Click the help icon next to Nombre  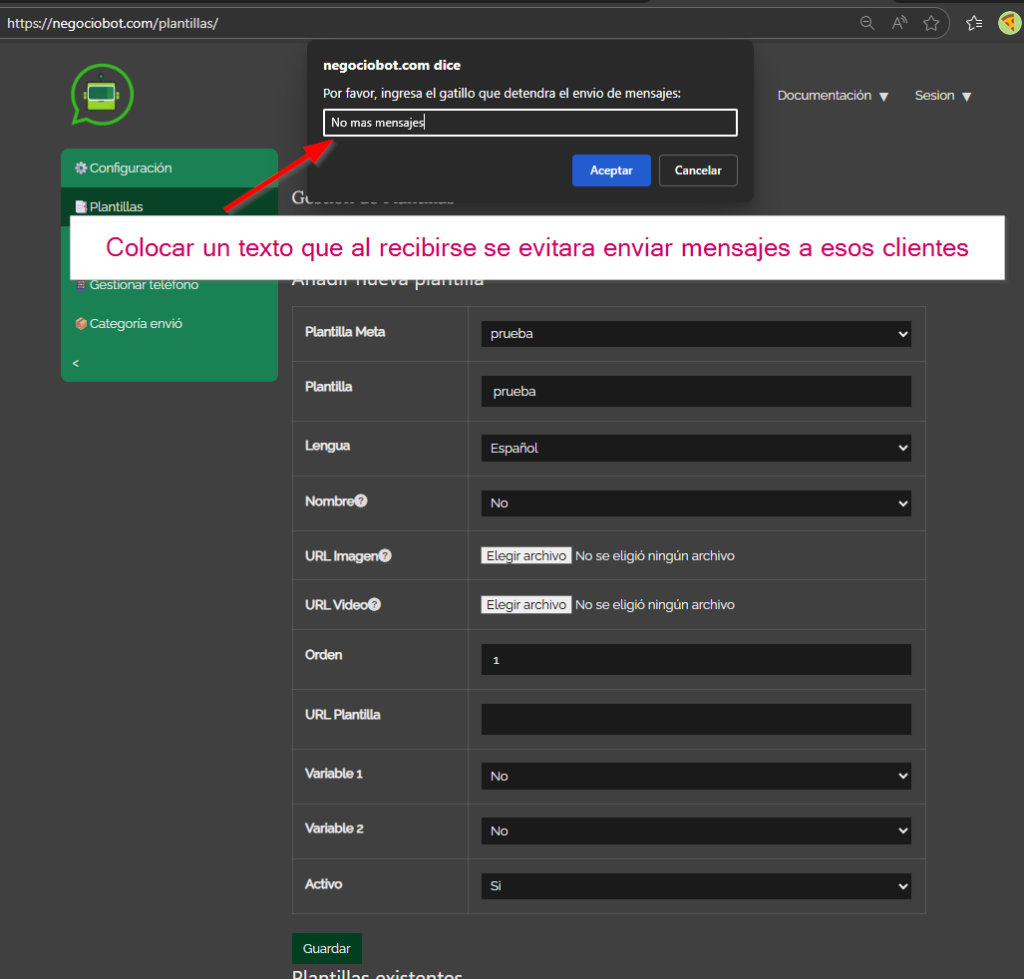pyautogui.click(x=362, y=501)
